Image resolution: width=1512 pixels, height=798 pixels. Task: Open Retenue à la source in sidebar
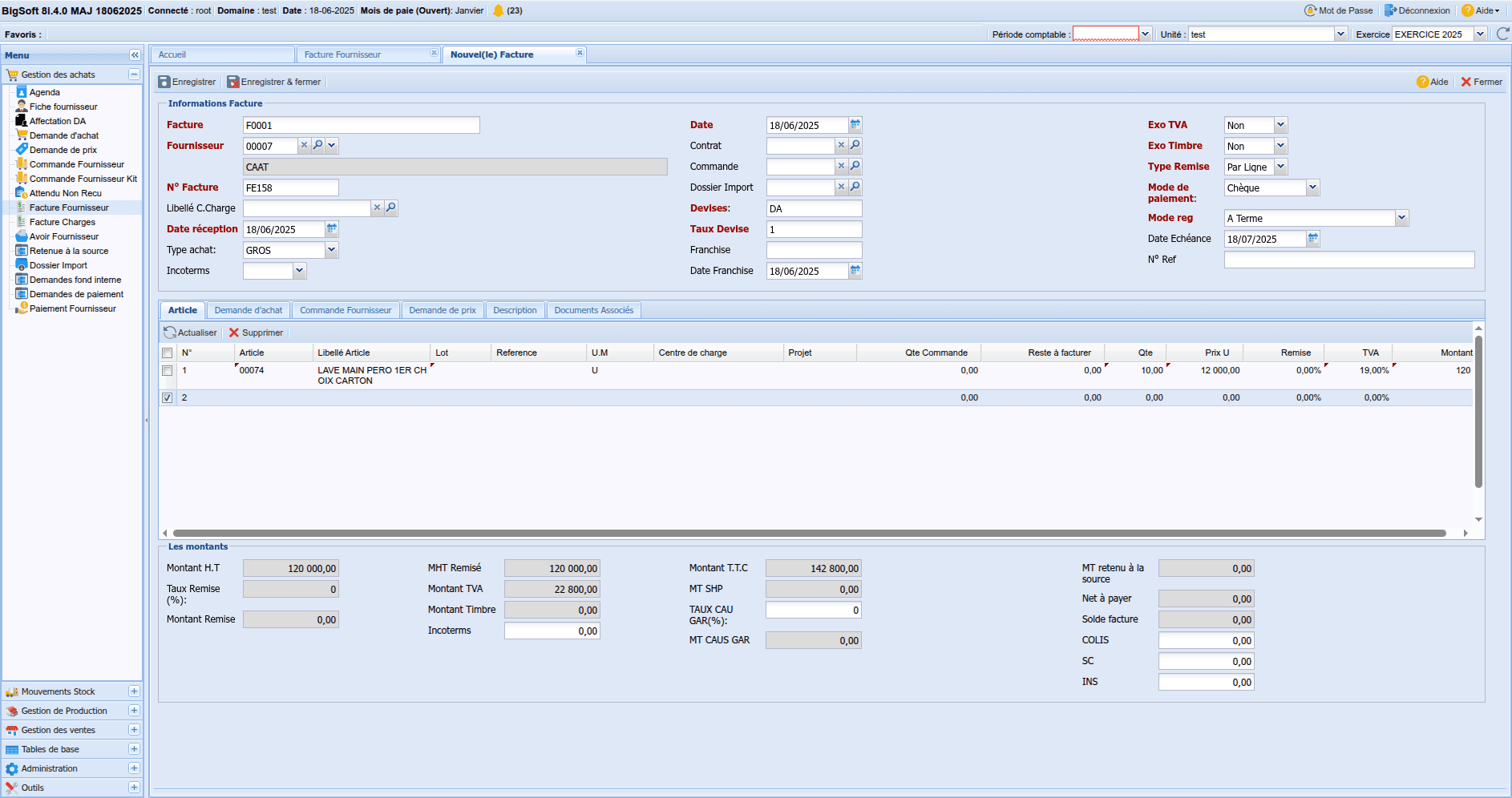point(69,251)
